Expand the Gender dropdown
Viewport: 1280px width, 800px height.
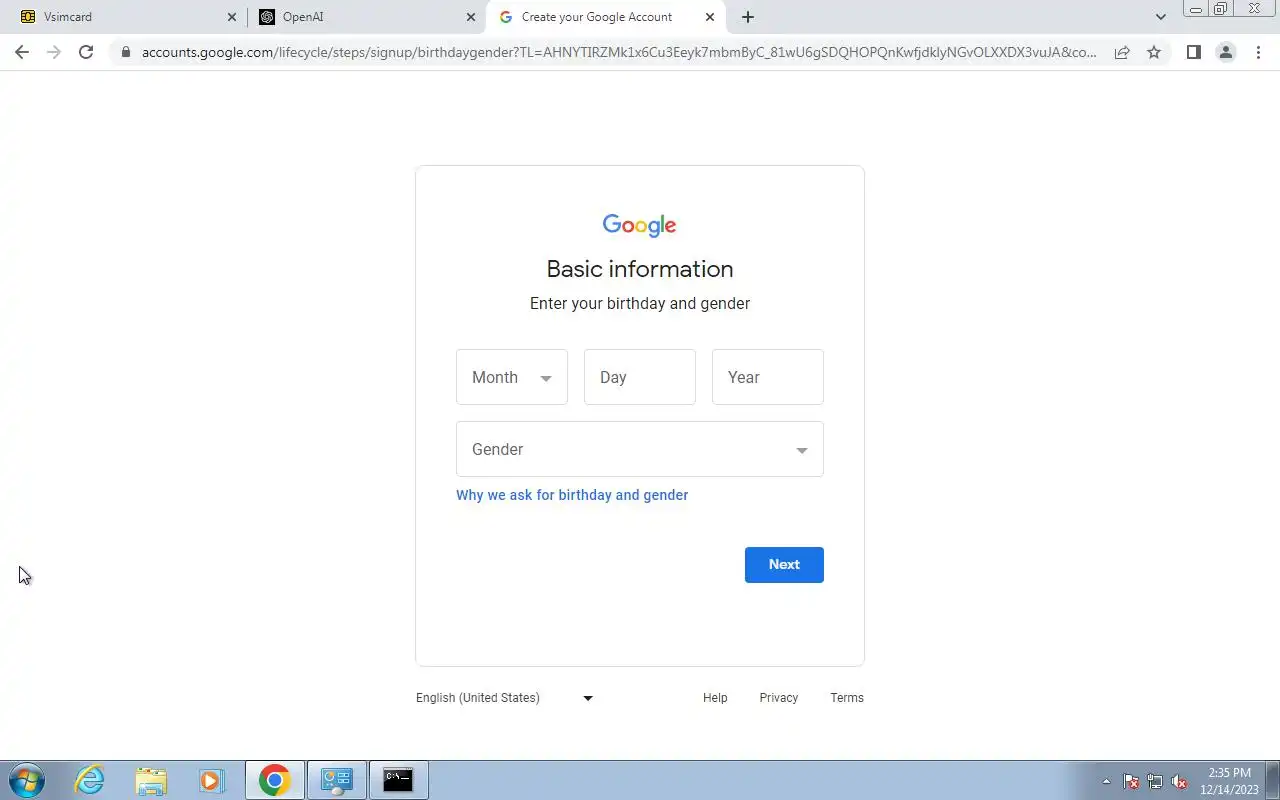click(640, 449)
